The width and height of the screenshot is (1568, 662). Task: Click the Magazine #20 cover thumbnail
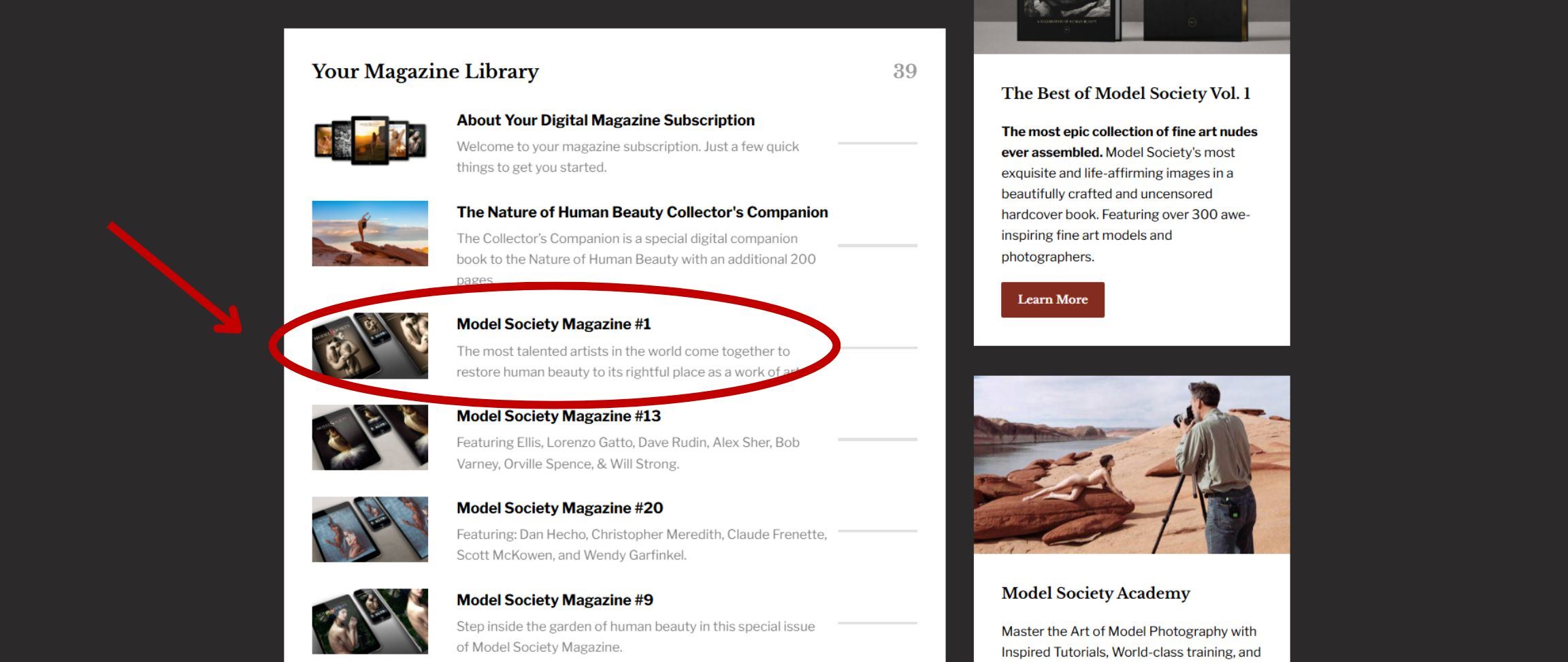370,529
